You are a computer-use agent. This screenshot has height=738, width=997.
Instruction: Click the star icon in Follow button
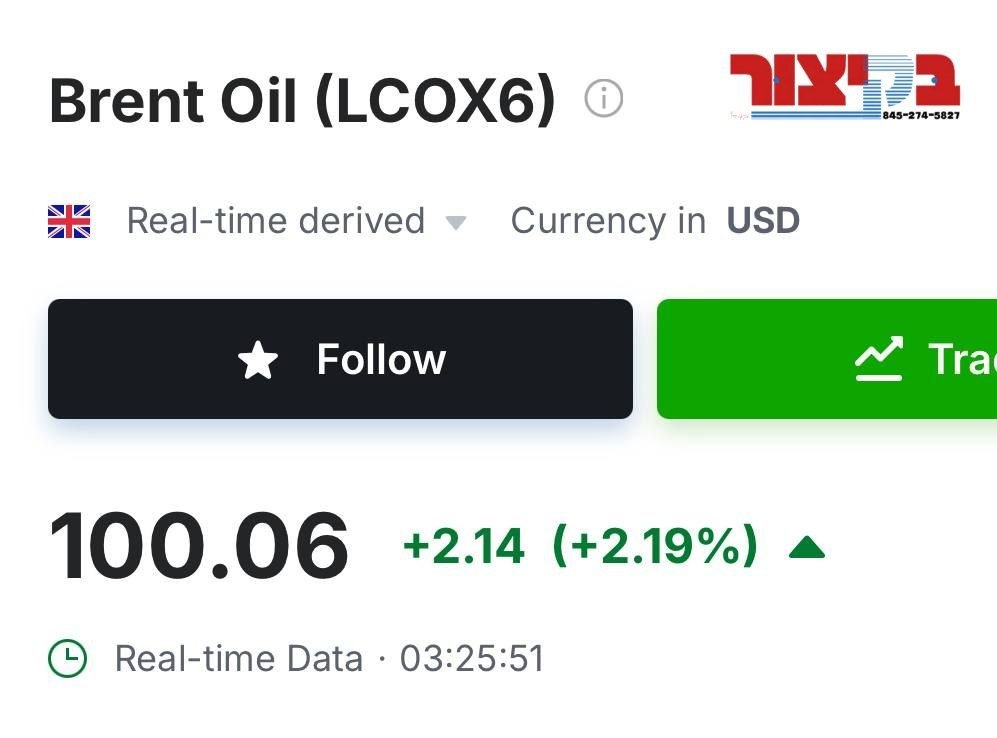coord(258,360)
